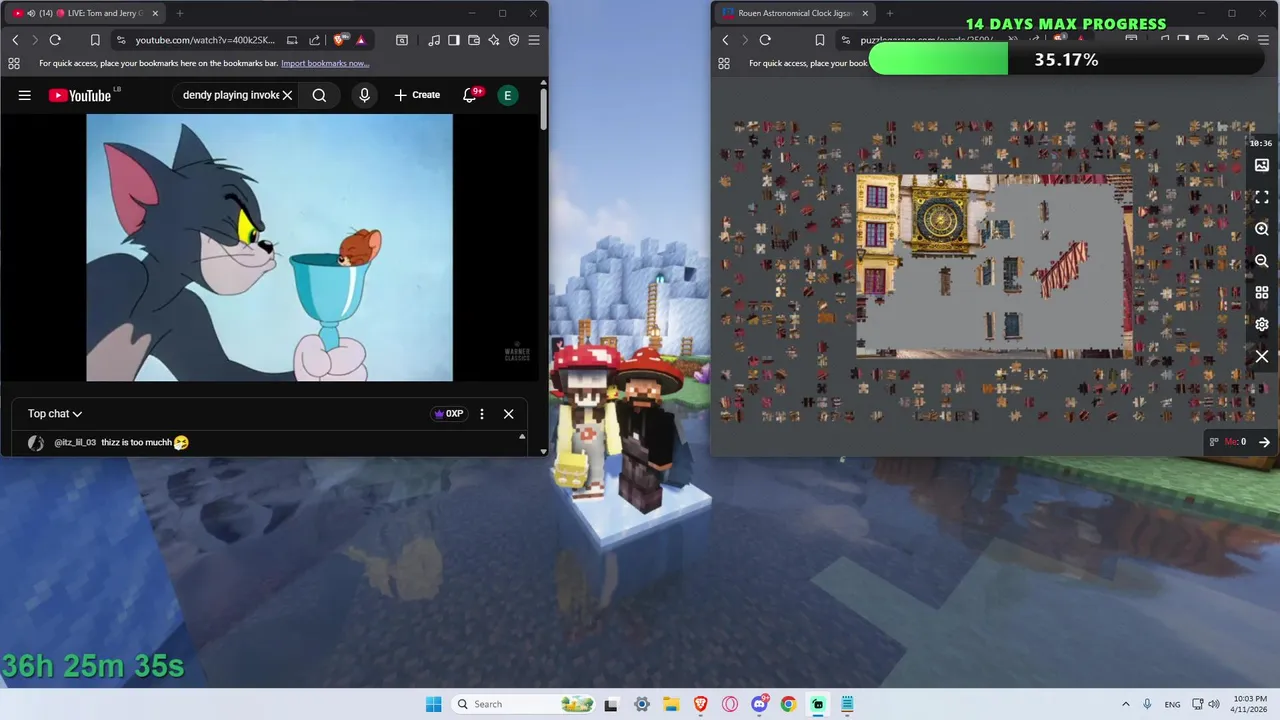1280x720 pixels.
Task: Open a new tab in puzzle browser window
Action: tap(890, 13)
